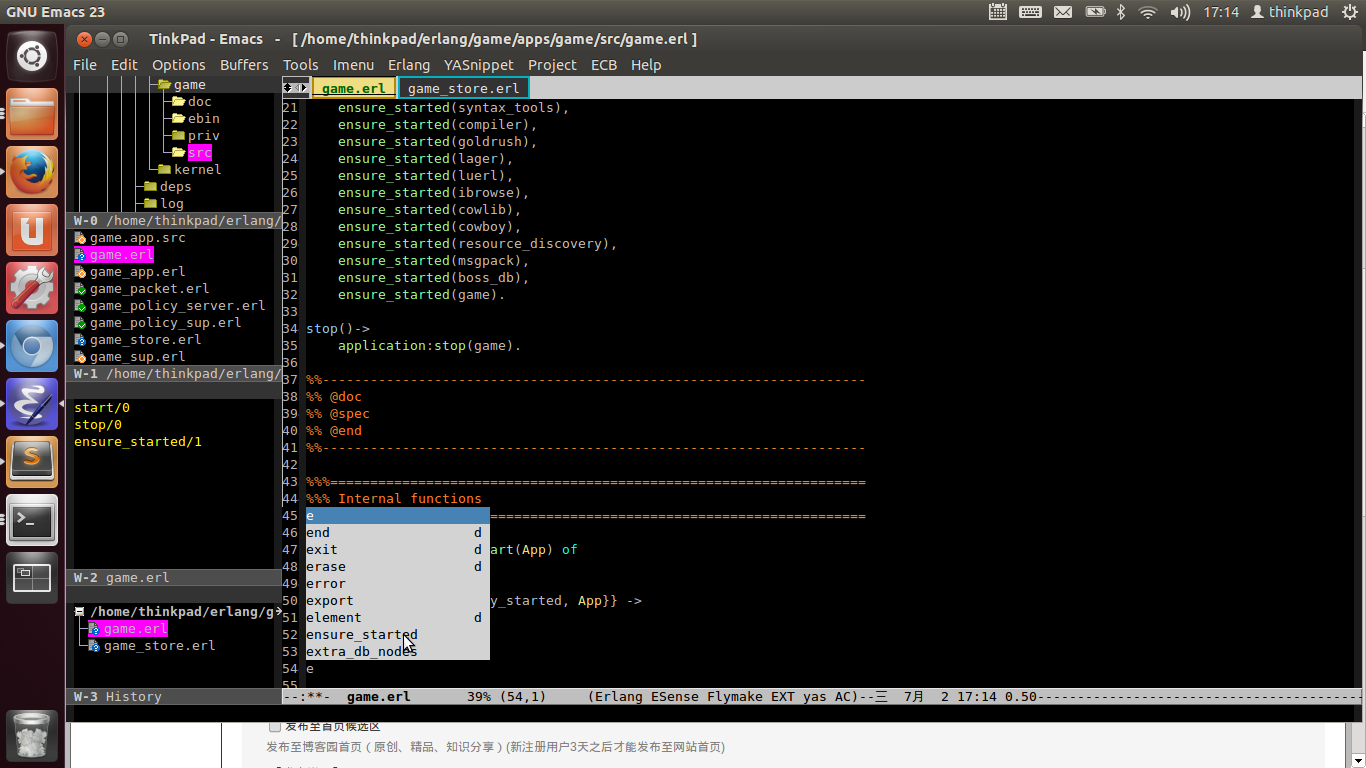This screenshot has width=1366, height=768.
Task: Open the Options menu
Action: pyautogui.click(x=179, y=65)
